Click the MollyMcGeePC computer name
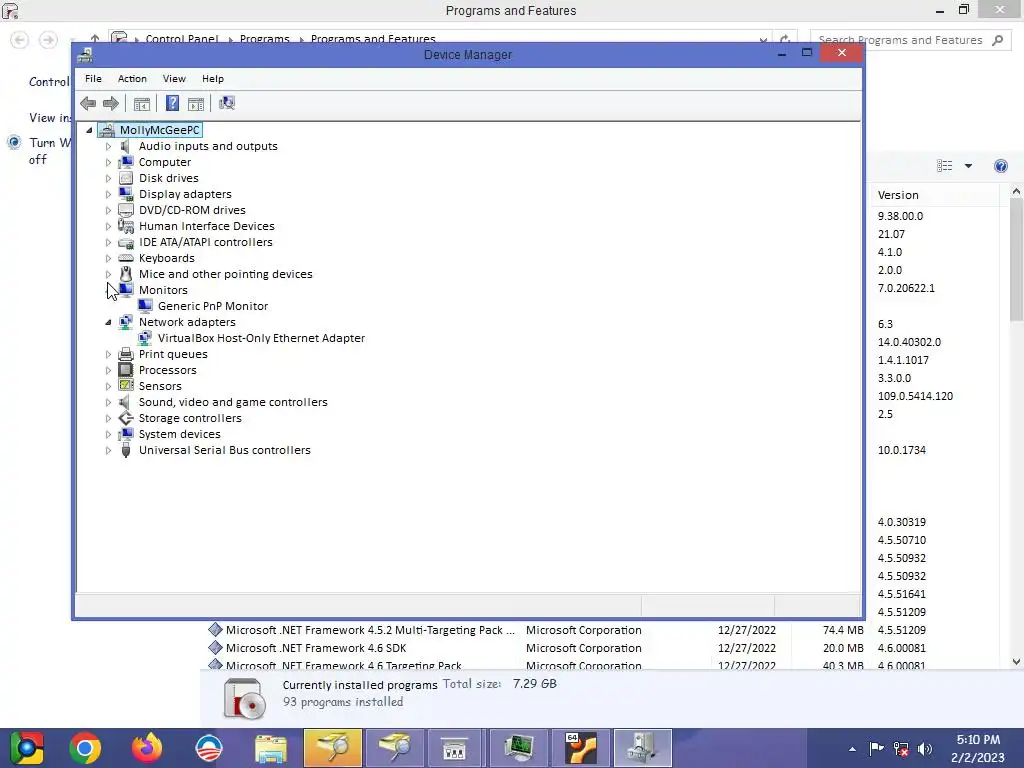 159,130
